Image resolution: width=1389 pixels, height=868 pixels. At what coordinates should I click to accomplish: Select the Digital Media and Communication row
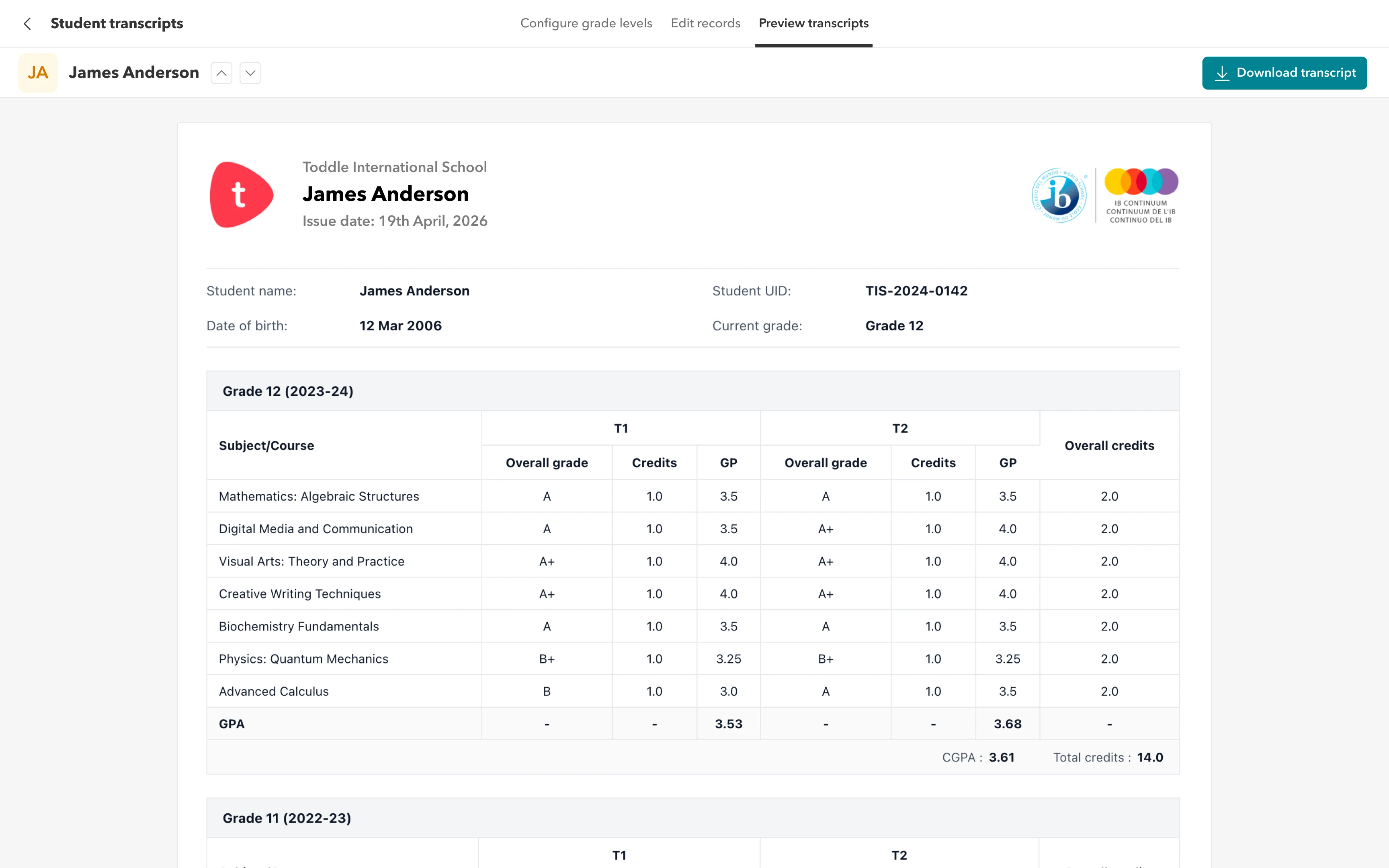coord(693,529)
